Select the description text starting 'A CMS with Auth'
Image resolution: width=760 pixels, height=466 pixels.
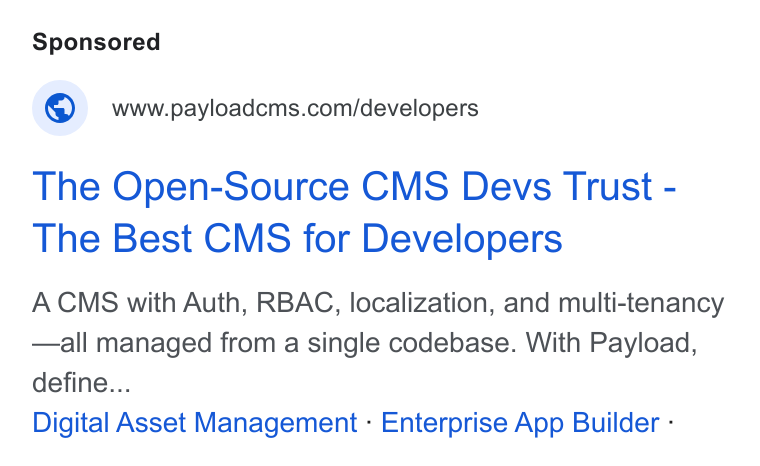[378, 342]
